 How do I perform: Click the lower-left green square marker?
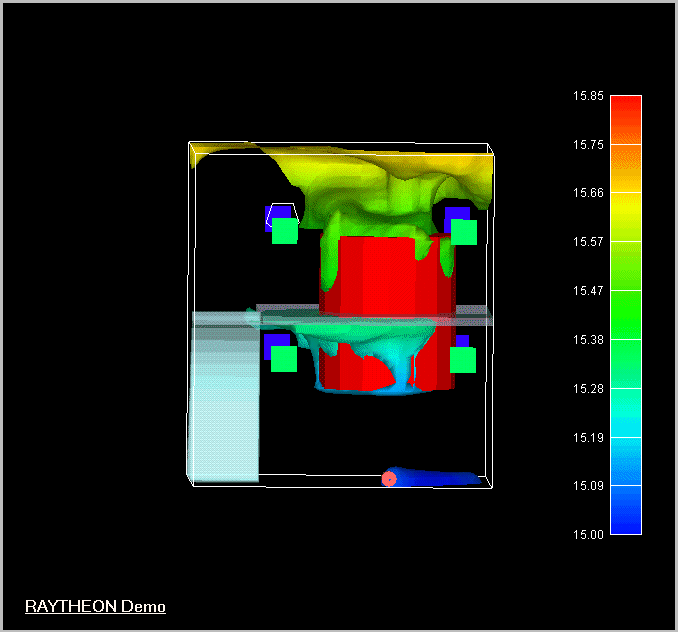point(284,358)
